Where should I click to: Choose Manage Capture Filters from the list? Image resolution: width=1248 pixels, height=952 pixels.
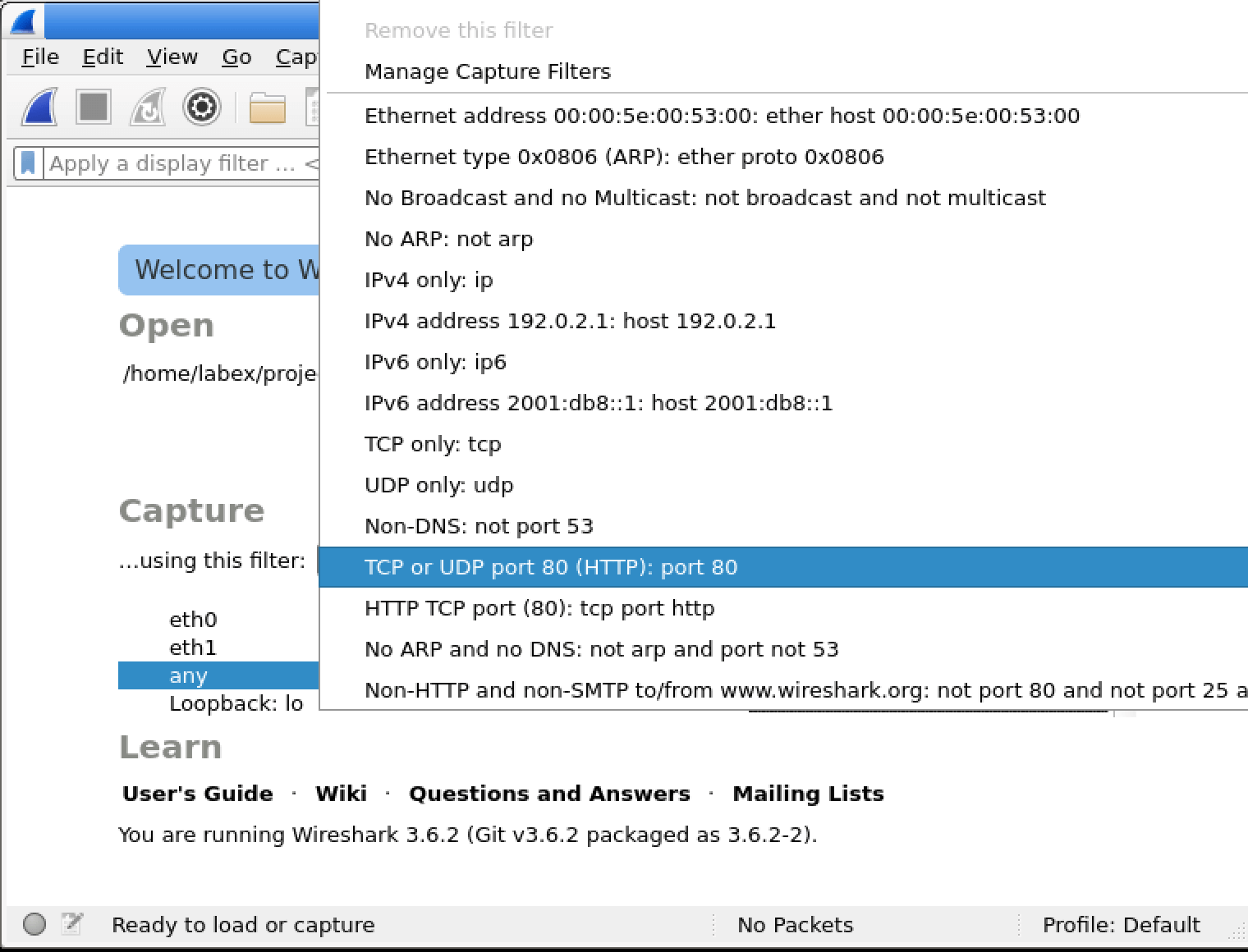[x=488, y=71]
